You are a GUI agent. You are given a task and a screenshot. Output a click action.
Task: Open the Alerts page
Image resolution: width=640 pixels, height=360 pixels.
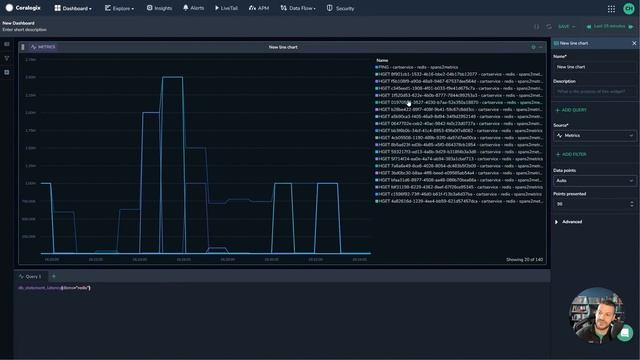(193, 8)
